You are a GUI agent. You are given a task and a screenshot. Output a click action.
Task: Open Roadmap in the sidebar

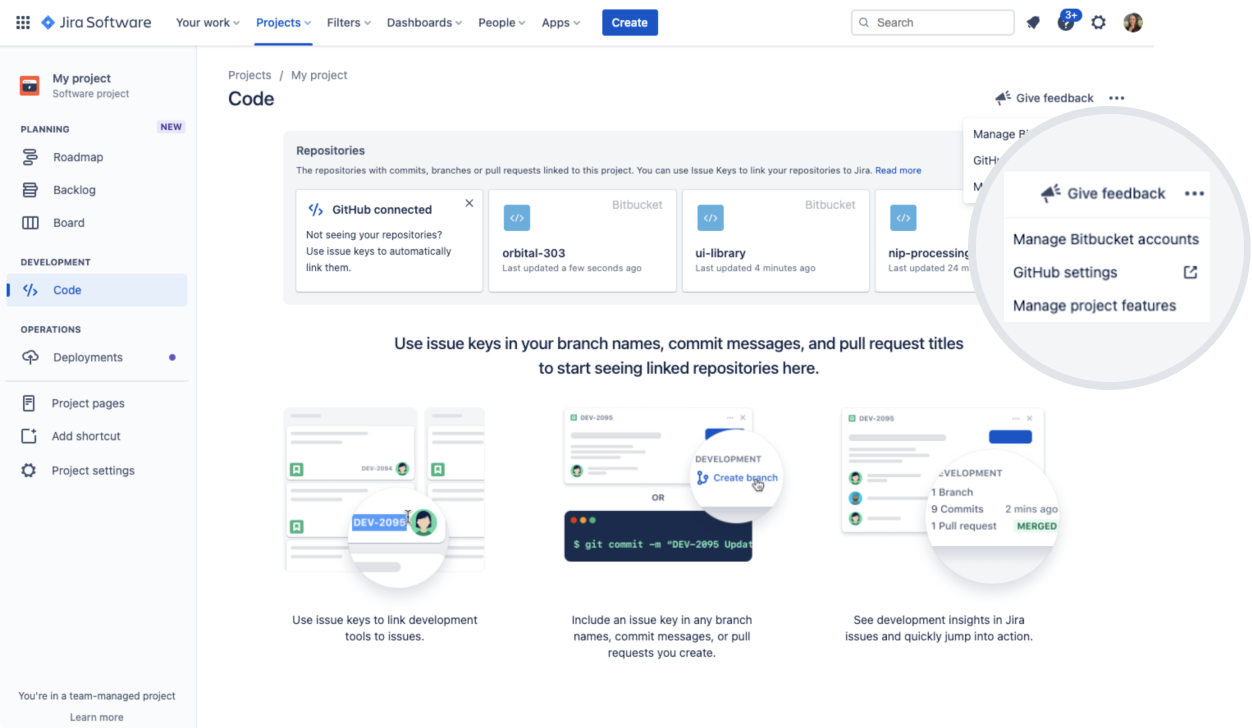(97, 157)
